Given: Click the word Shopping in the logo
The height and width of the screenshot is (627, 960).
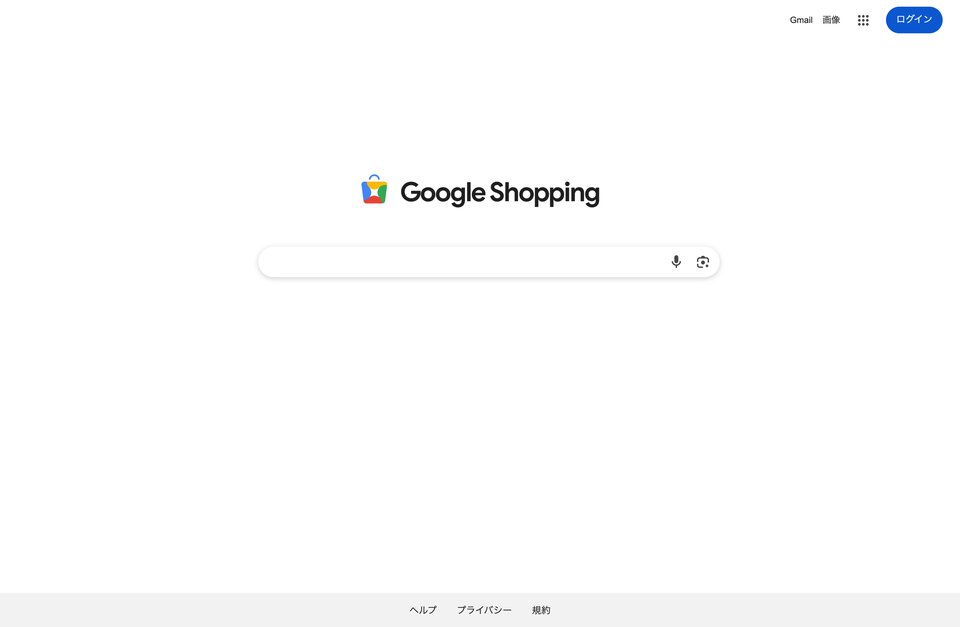Looking at the screenshot, I should point(545,193).
